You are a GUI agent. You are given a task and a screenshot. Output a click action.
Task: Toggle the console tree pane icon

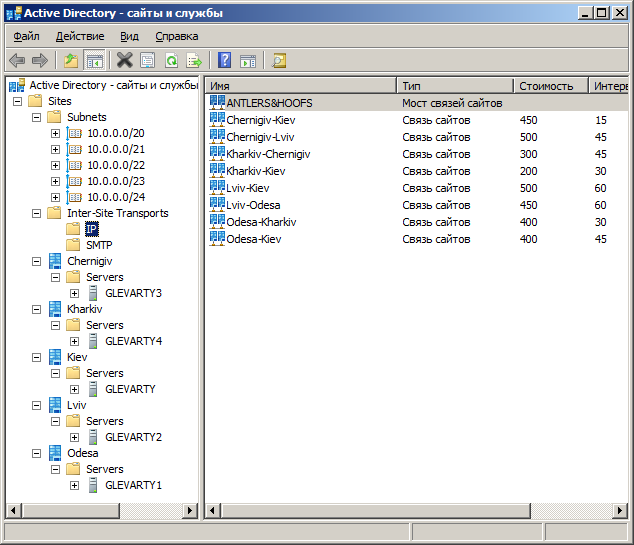click(x=95, y=61)
